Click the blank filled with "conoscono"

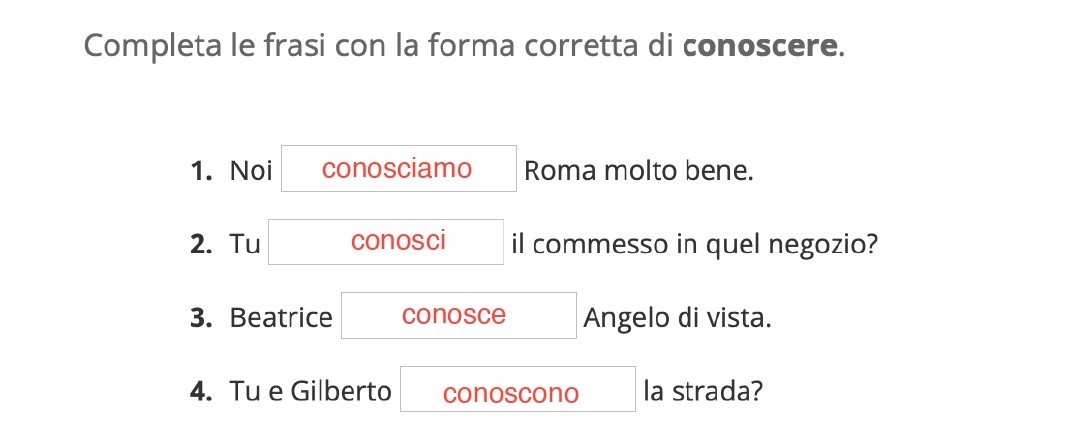click(517, 390)
